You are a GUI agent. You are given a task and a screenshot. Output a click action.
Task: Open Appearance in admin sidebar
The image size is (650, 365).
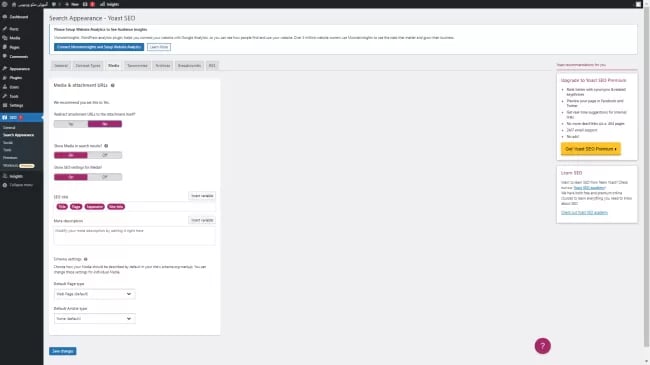(19, 68)
